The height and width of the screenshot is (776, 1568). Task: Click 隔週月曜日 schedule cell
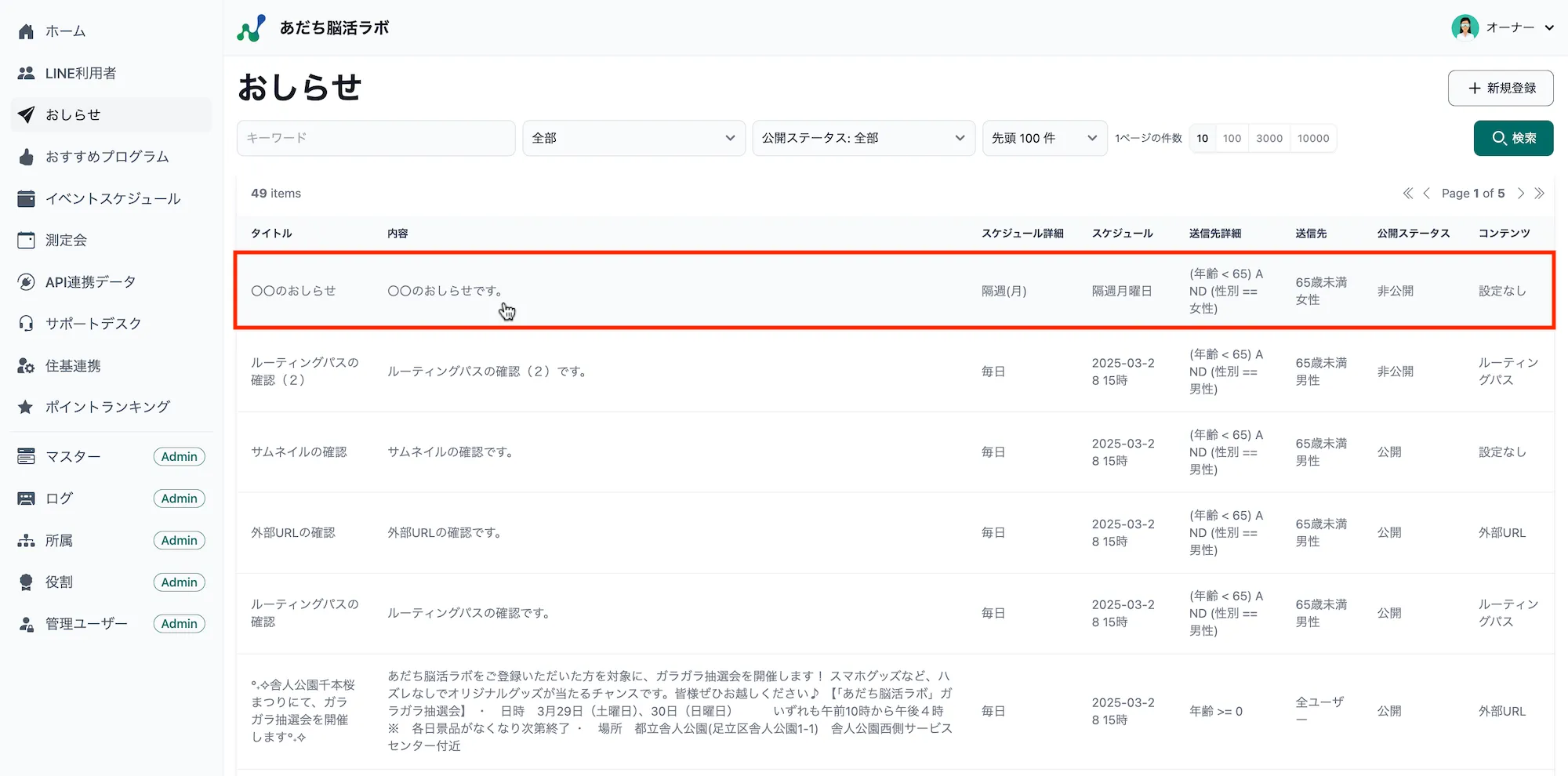pyautogui.click(x=1122, y=291)
